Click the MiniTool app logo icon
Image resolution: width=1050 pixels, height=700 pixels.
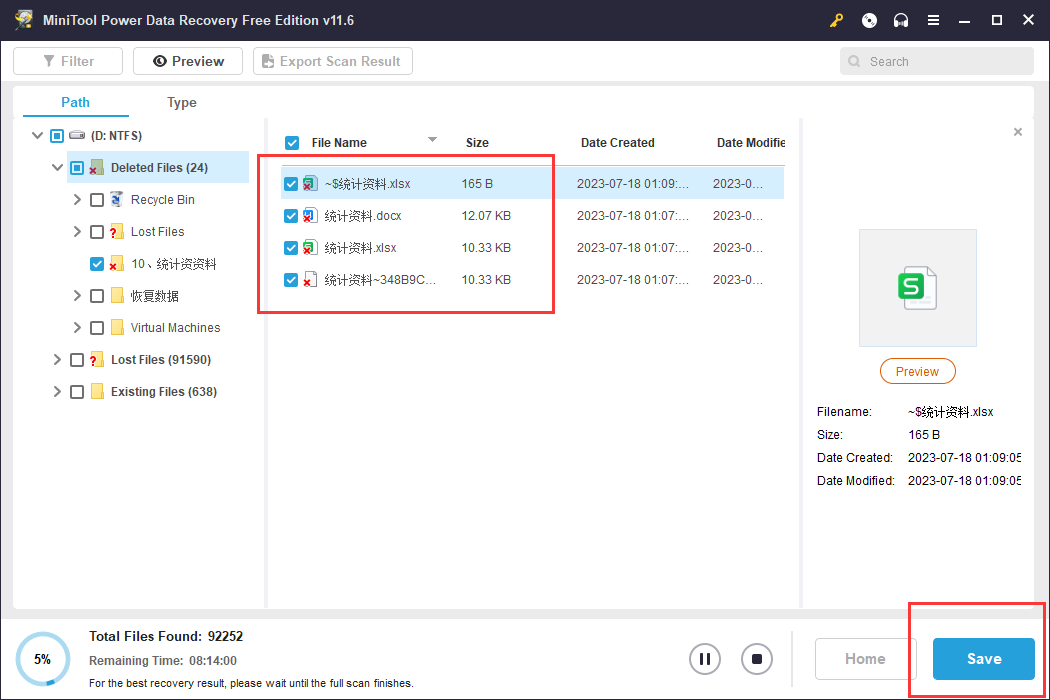tap(24, 20)
